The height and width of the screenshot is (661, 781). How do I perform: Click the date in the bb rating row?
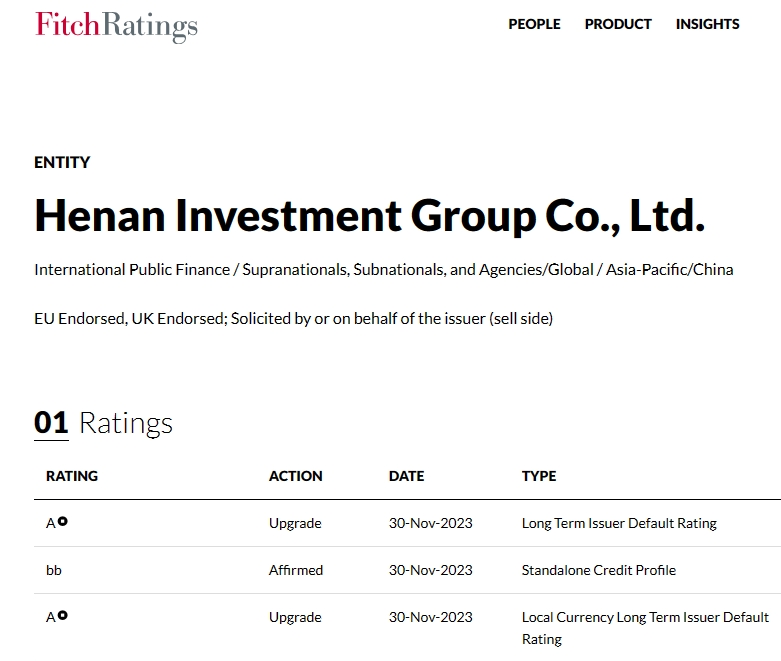coord(430,570)
